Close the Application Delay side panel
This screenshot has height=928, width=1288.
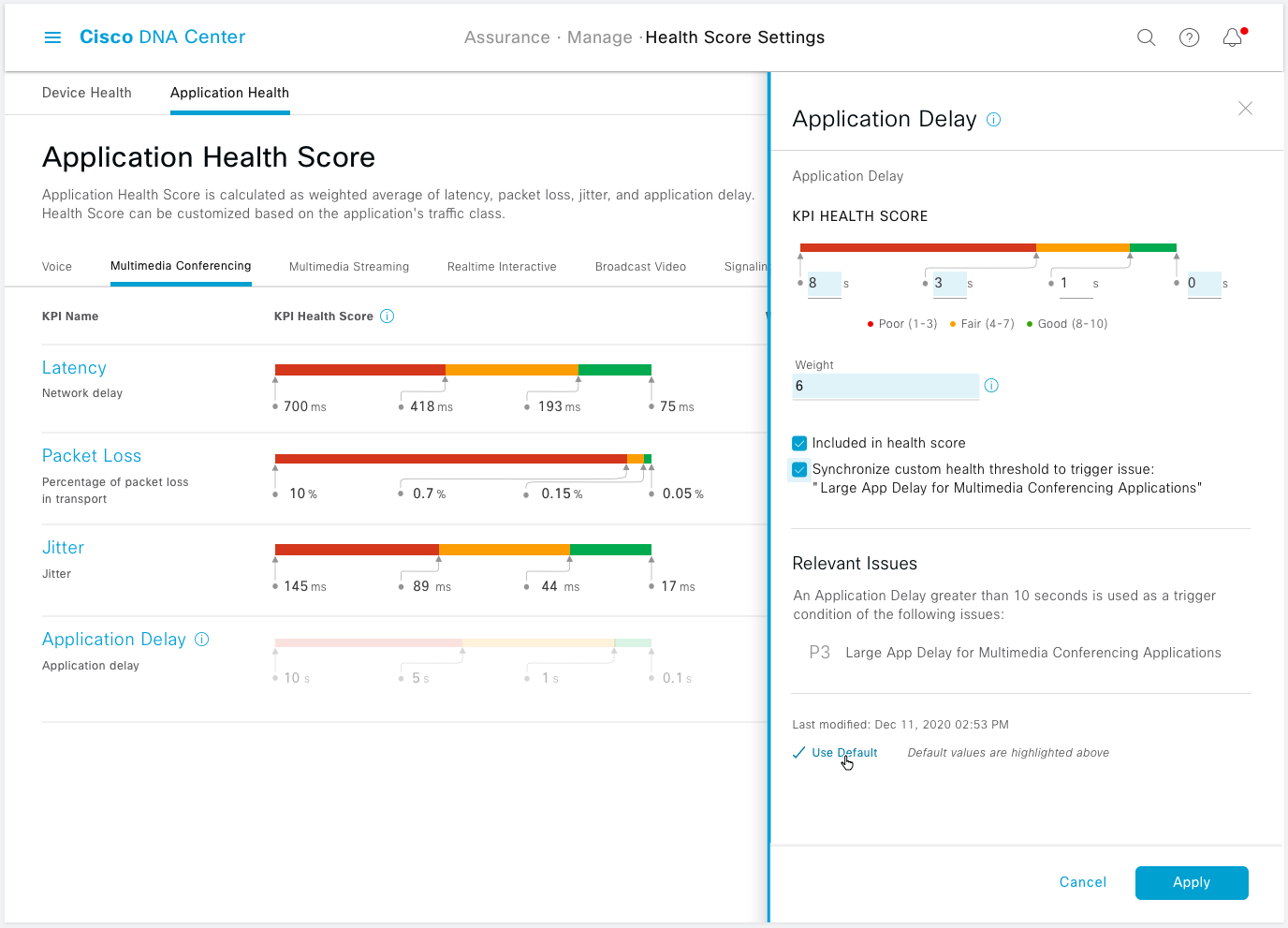(1245, 109)
